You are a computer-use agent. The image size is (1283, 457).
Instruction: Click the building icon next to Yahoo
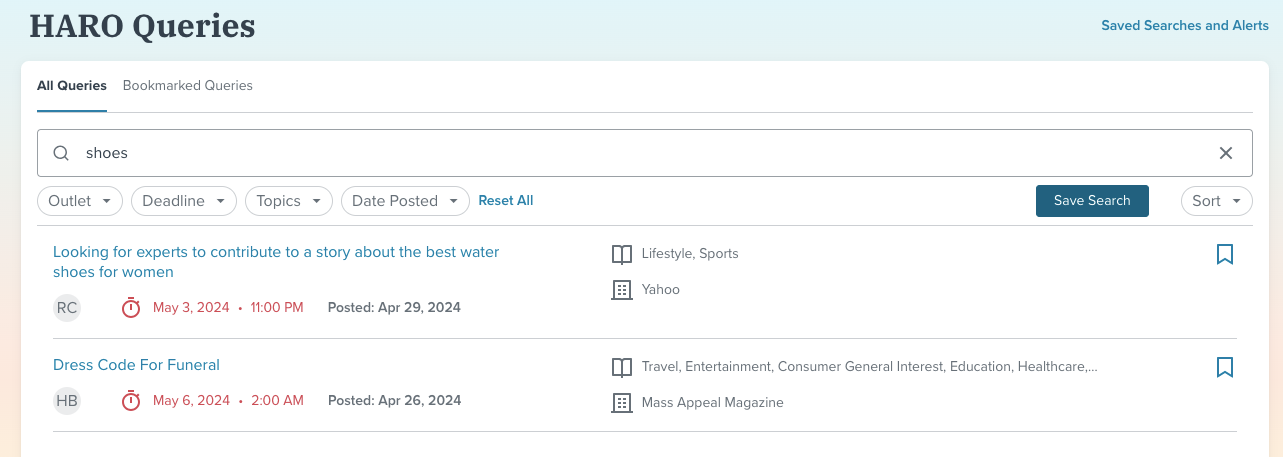[622, 290]
